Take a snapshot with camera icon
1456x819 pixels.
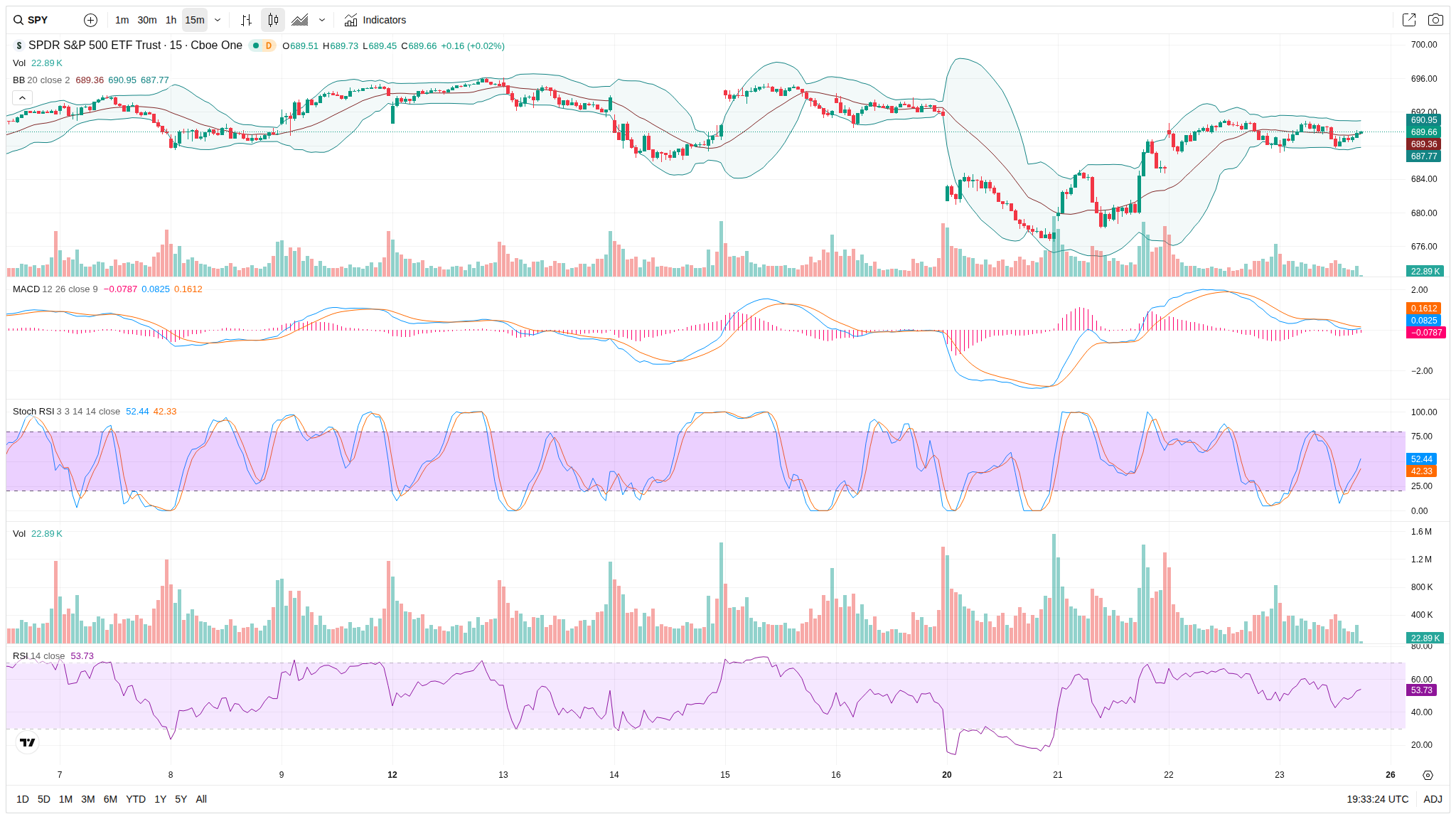[x=1435, y=20]
